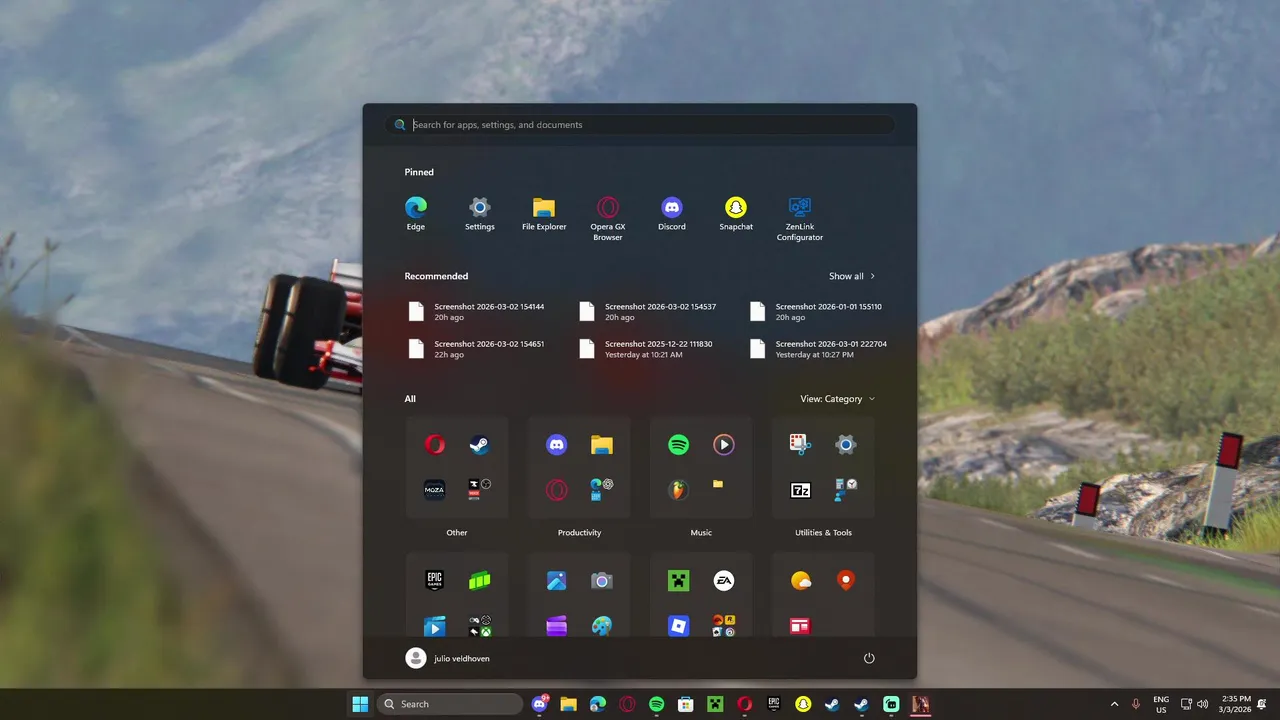Open Screenshot 2026-03-01 222704 file
Image resolution: width=1280 pixels, height=720 pixels.
820,349
